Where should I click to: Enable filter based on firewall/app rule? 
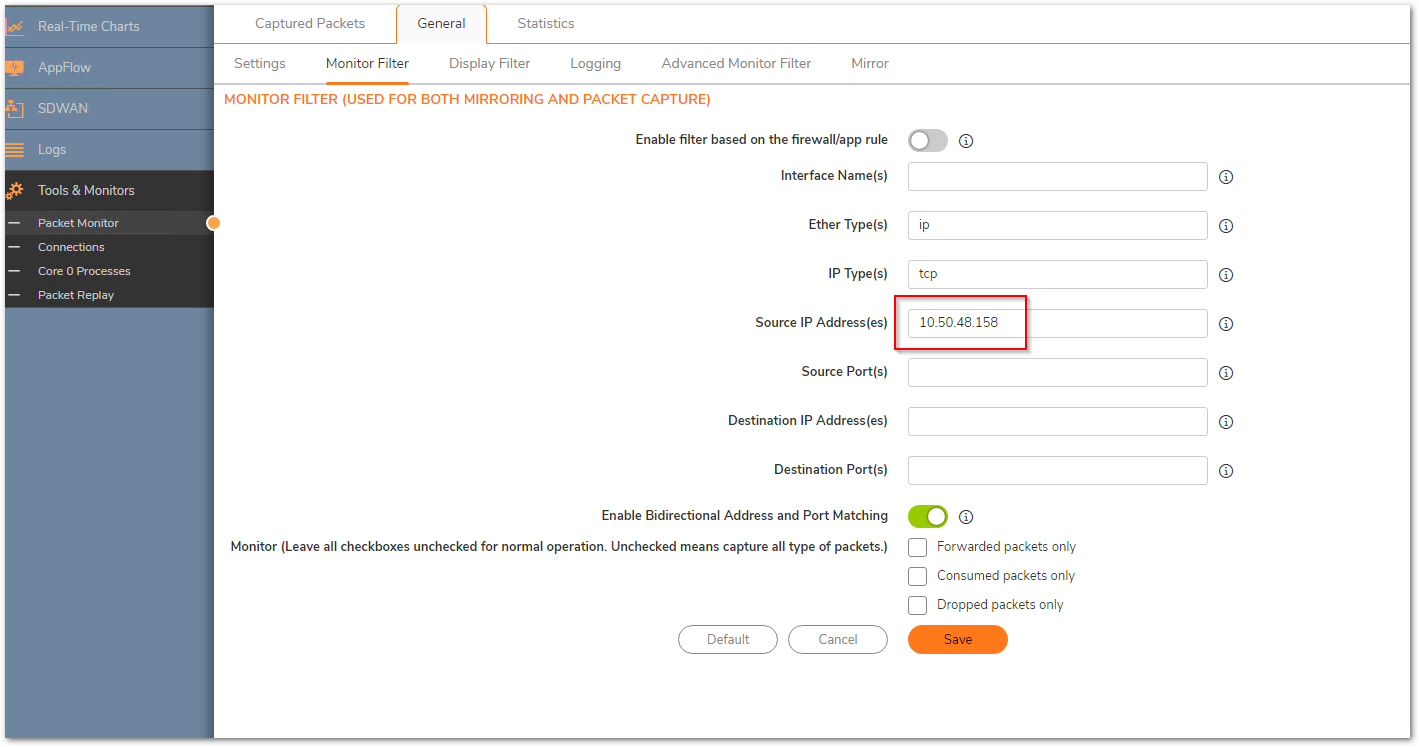(x=928, y=141)
